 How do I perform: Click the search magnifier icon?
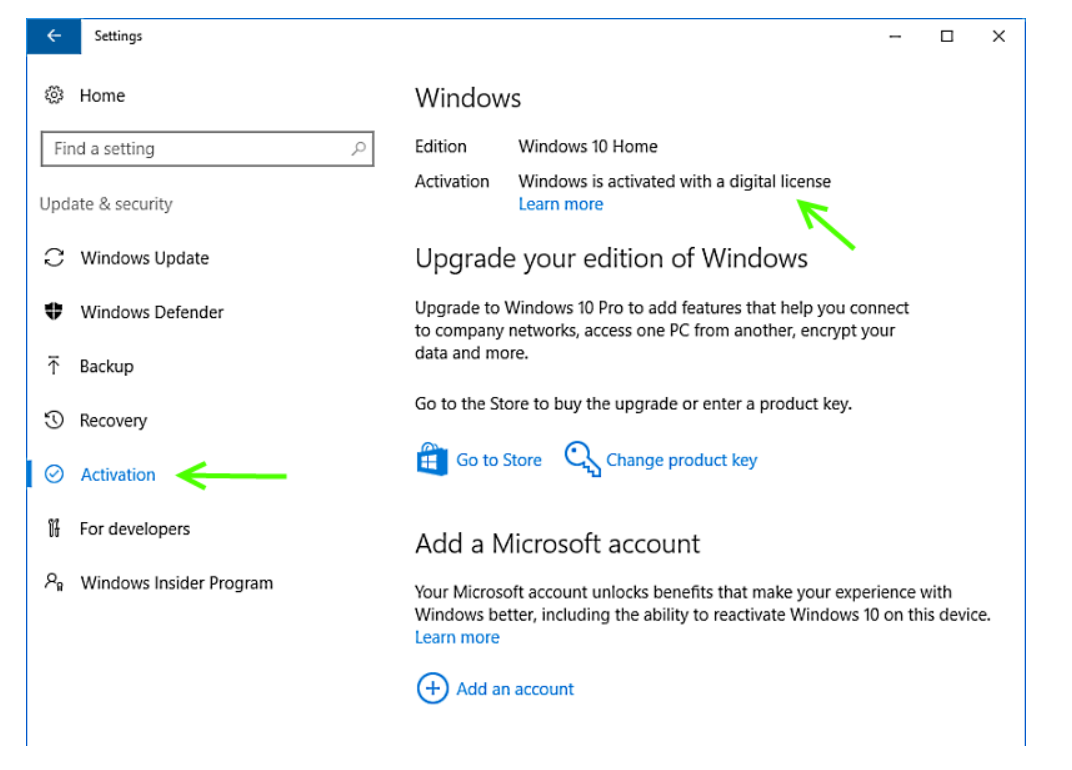pyautogui.click(x=358, y=149)
